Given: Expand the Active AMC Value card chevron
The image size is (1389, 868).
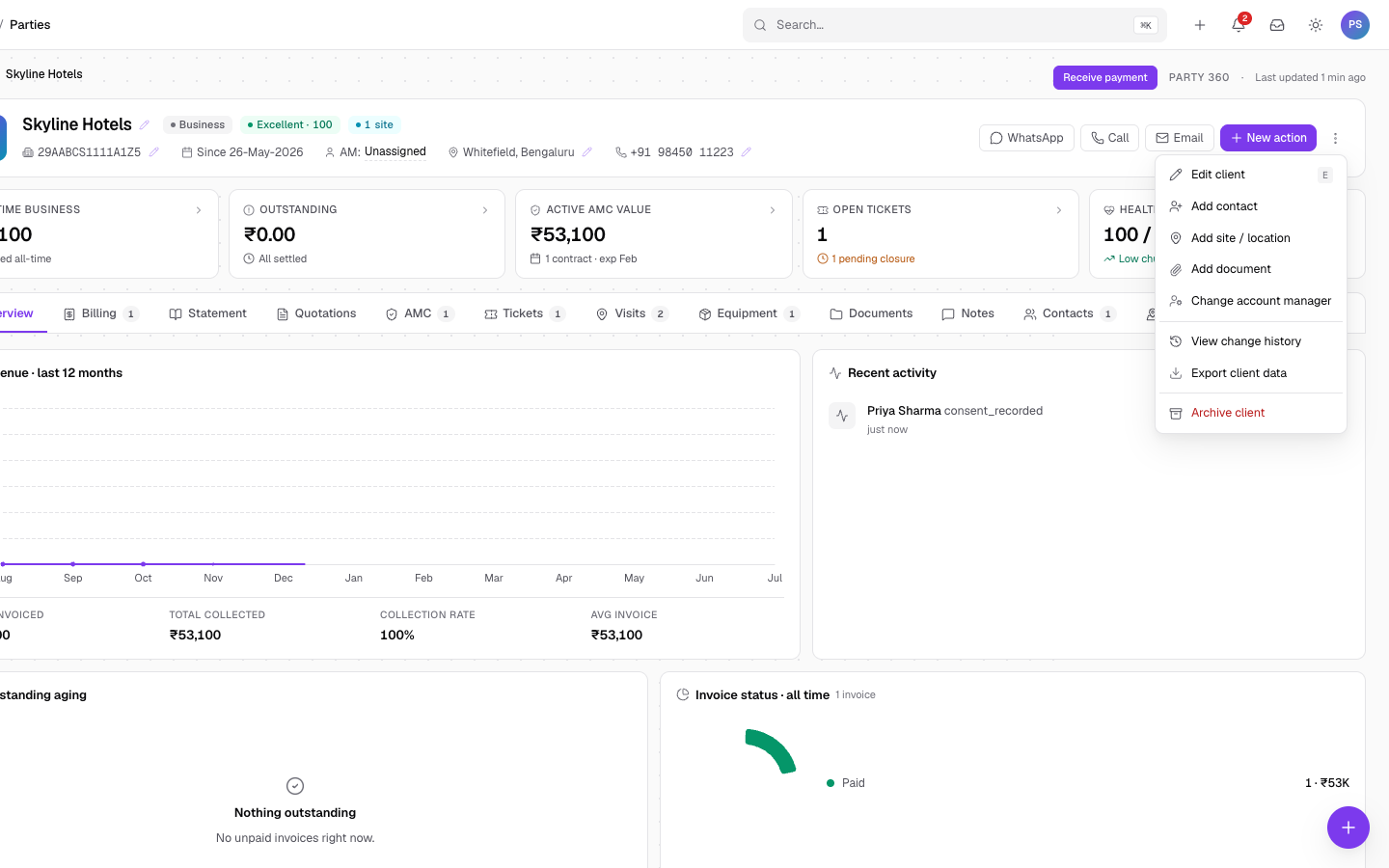Looking at the screenshot, I should (773, 210).
